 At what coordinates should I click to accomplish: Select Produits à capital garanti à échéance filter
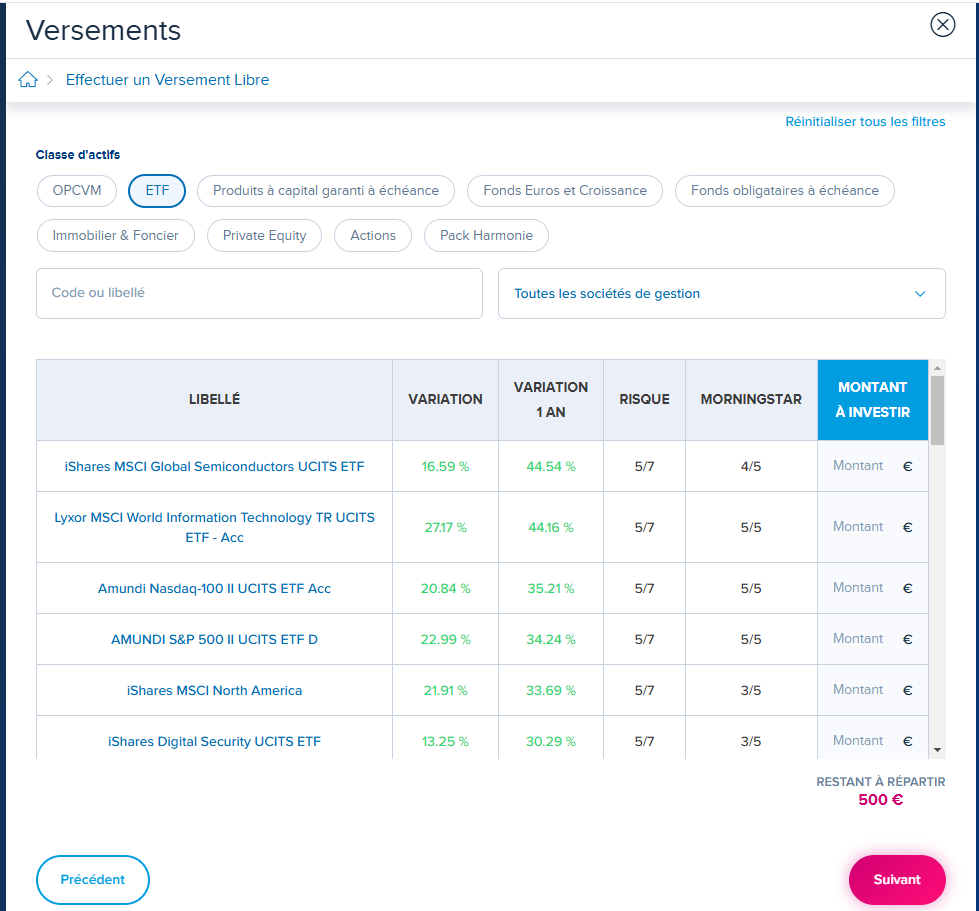click(x=326, y=190)
